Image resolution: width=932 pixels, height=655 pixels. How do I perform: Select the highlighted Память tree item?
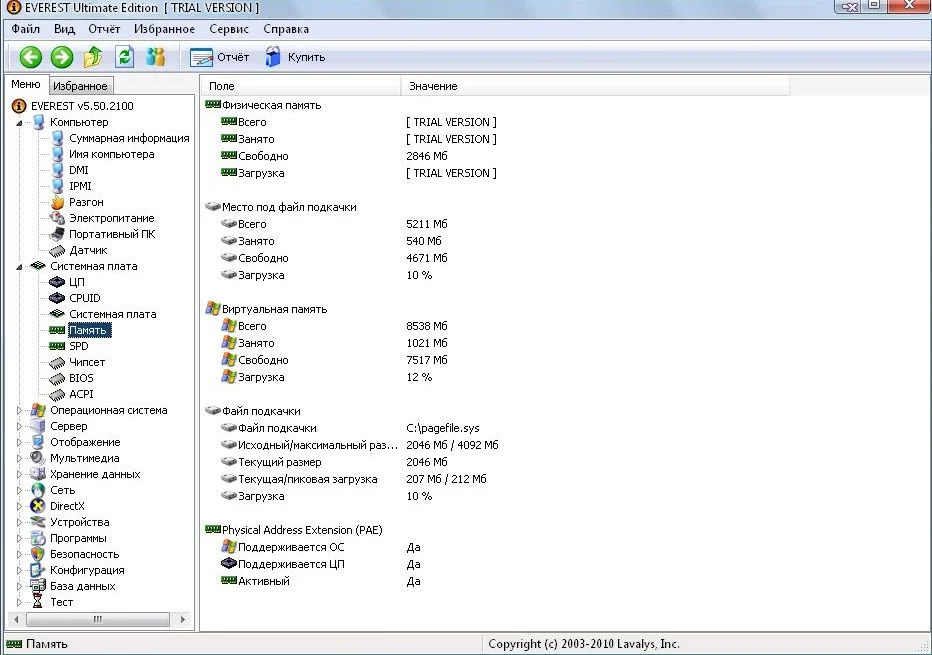coord(88,330)
